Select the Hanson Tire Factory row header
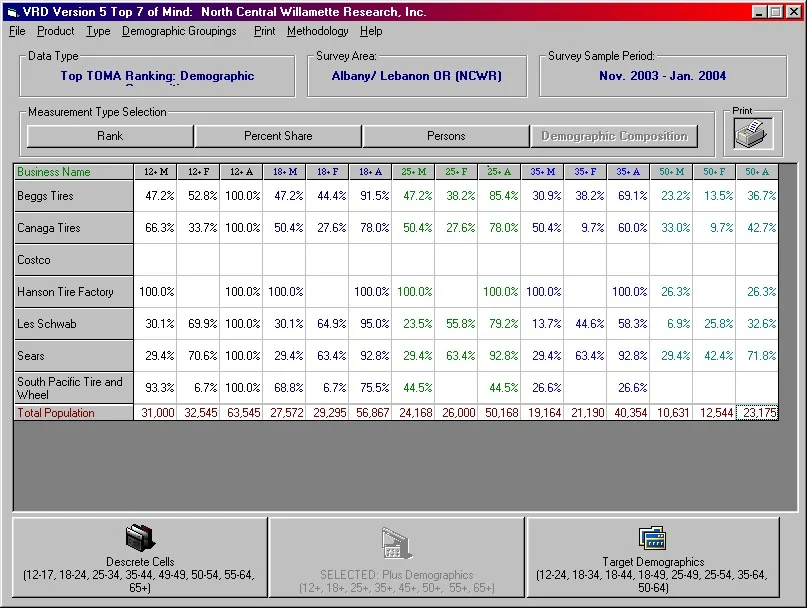Screen dimensions: 807x608 [74, 292]
